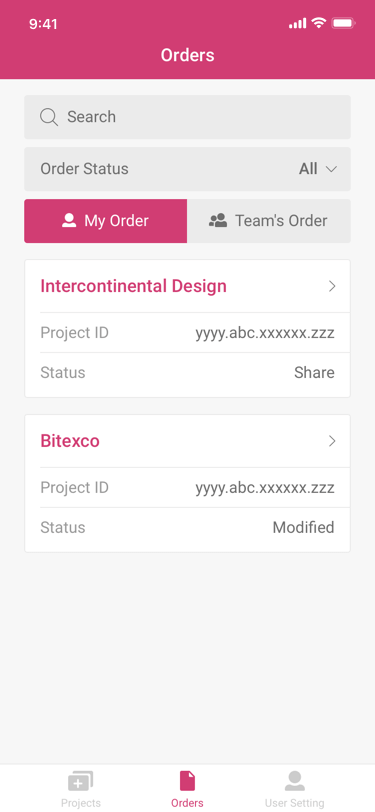Open User Setting profile icon
The height and width of the screenshot is (812, 375).
point(295,781)
